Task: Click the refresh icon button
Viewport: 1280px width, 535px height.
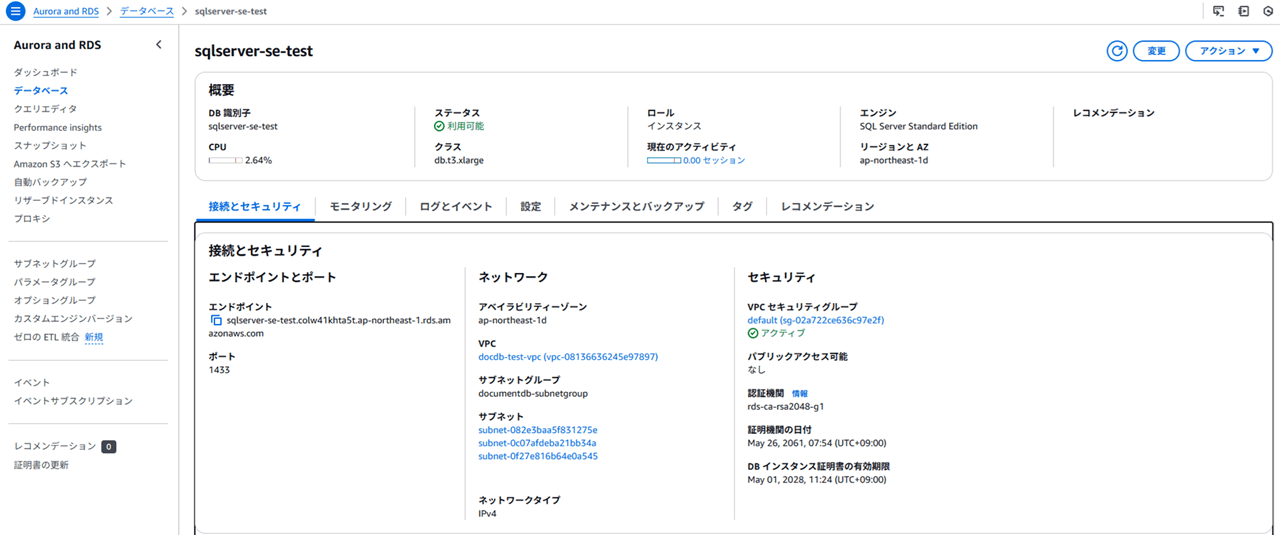Action: (x=1117, y=51)
